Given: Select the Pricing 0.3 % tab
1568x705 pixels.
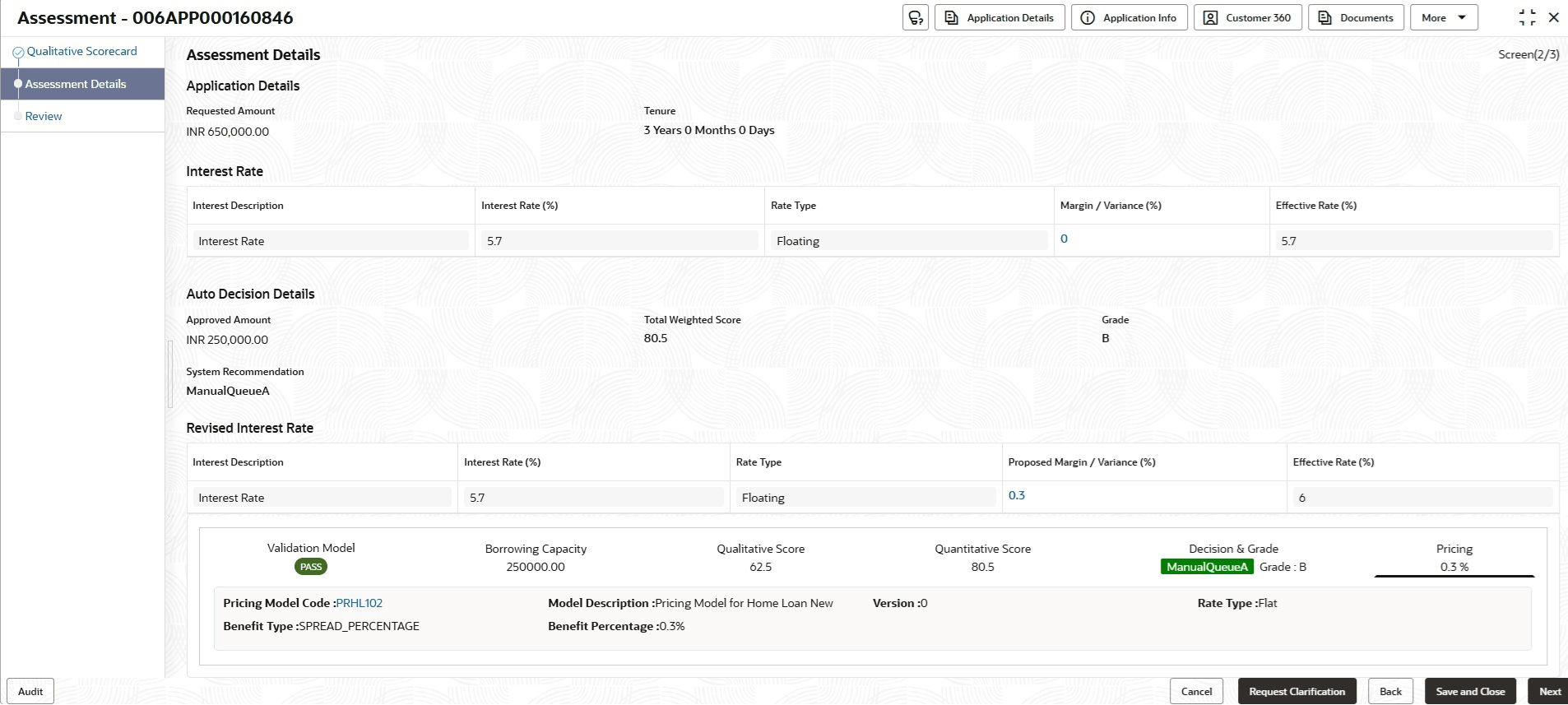Looking at the screenshot, I should 1454,559.
